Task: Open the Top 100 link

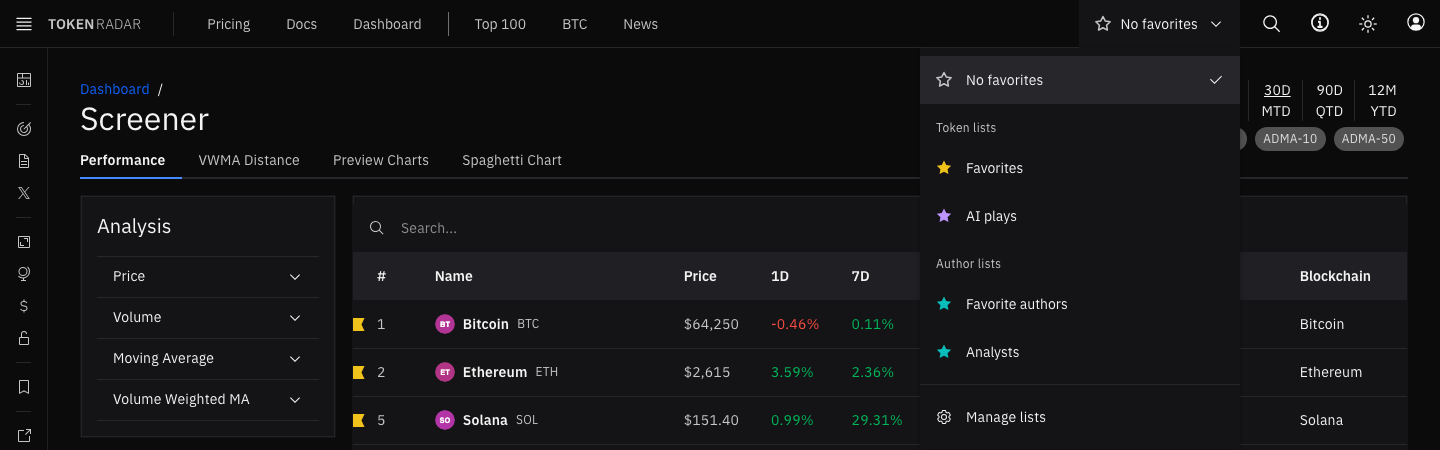Action: point(500,24)
